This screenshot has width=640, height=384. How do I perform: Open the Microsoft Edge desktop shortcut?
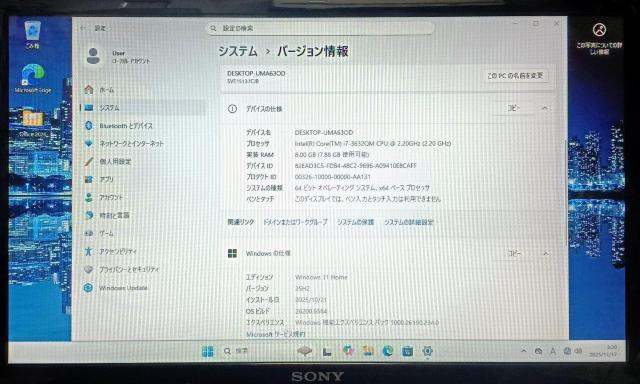pos(33,79)
